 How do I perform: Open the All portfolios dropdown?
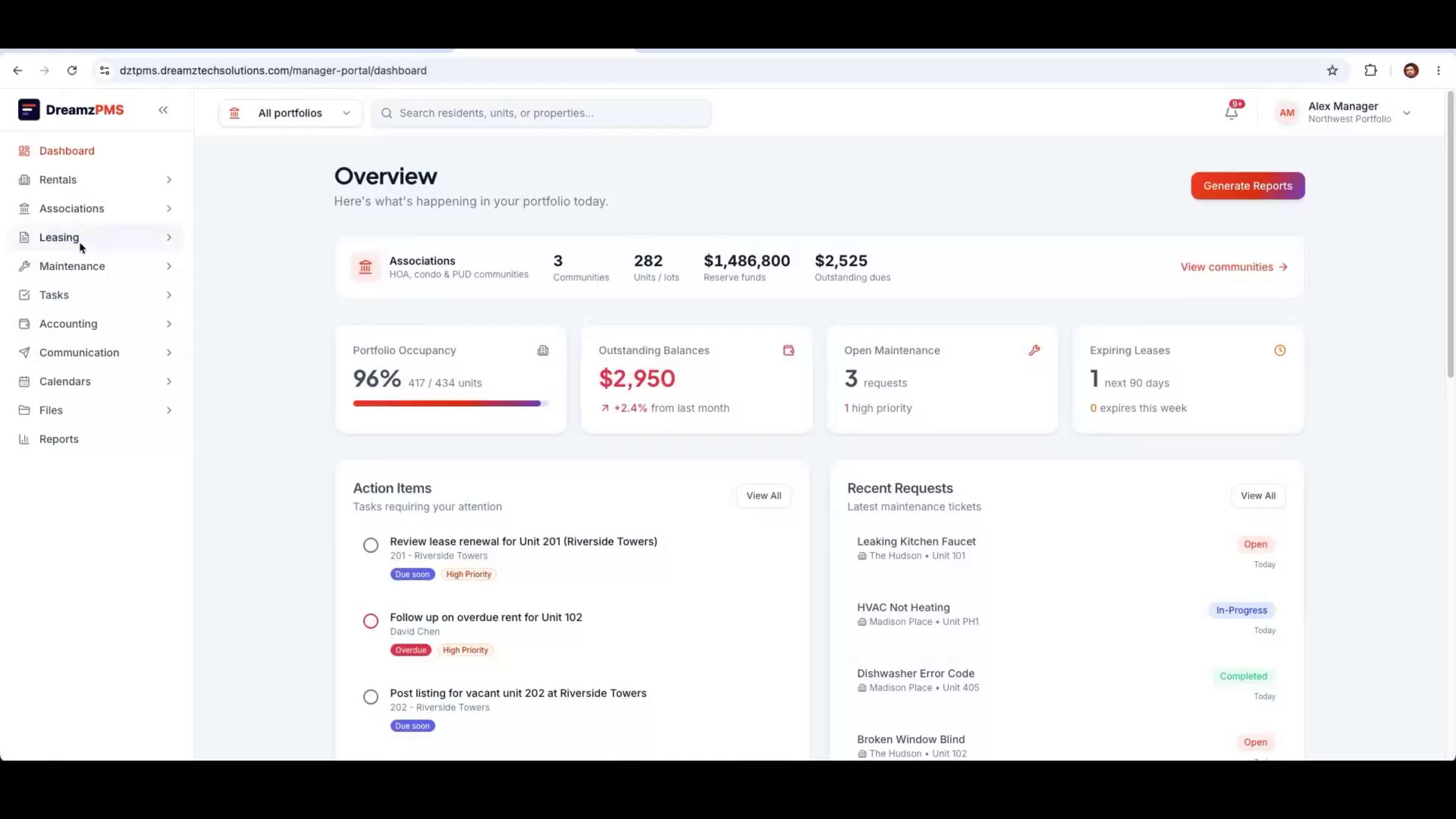click(290, 113)
